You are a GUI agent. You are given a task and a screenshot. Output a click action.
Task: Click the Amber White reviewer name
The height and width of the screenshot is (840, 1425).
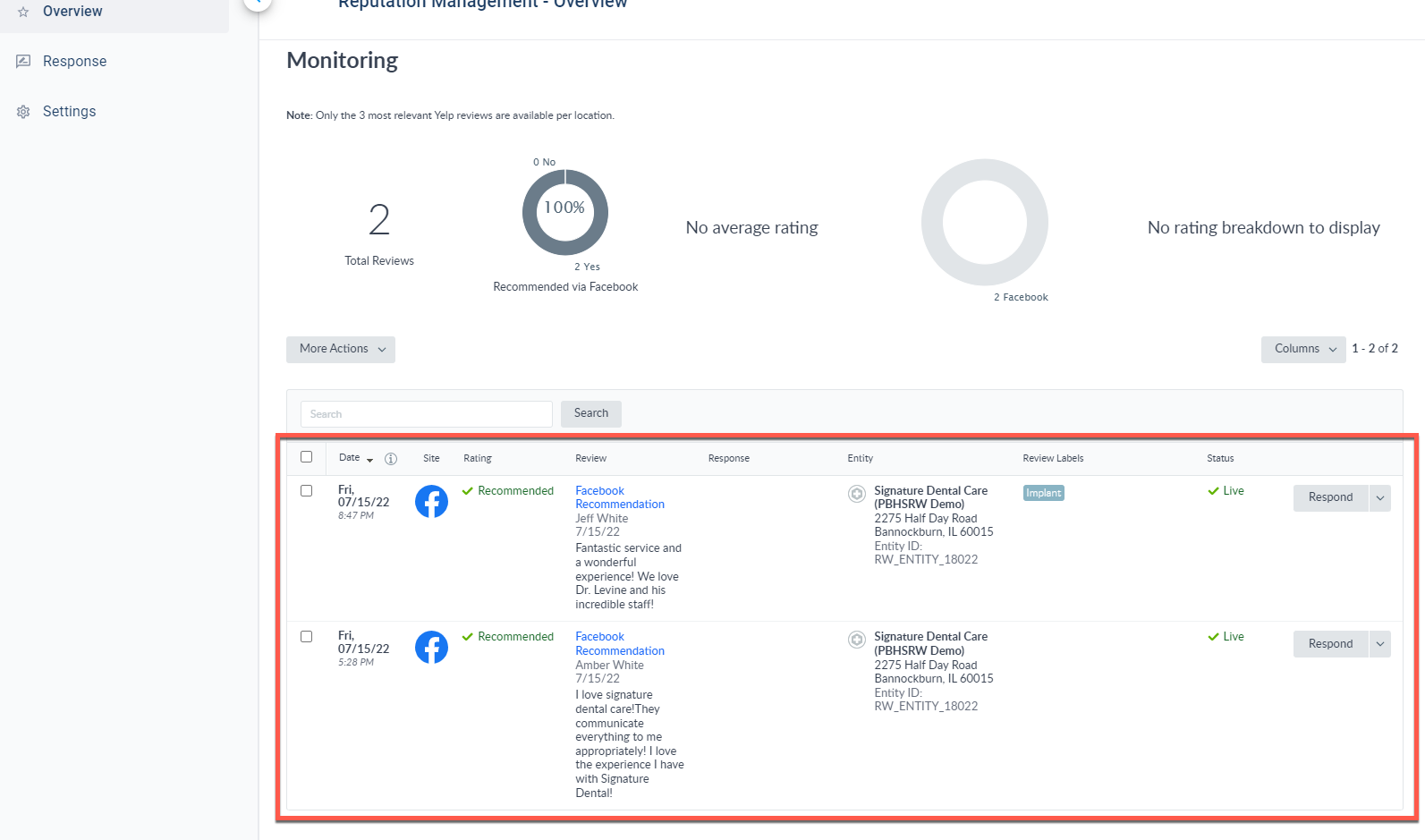(609, 666)
